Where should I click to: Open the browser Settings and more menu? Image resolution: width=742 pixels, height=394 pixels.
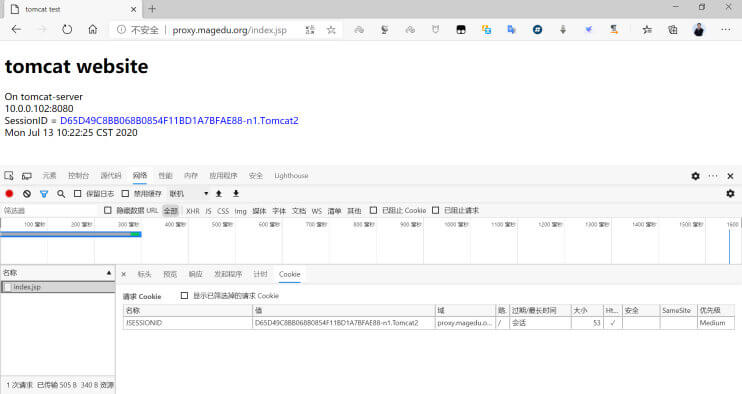726,29
